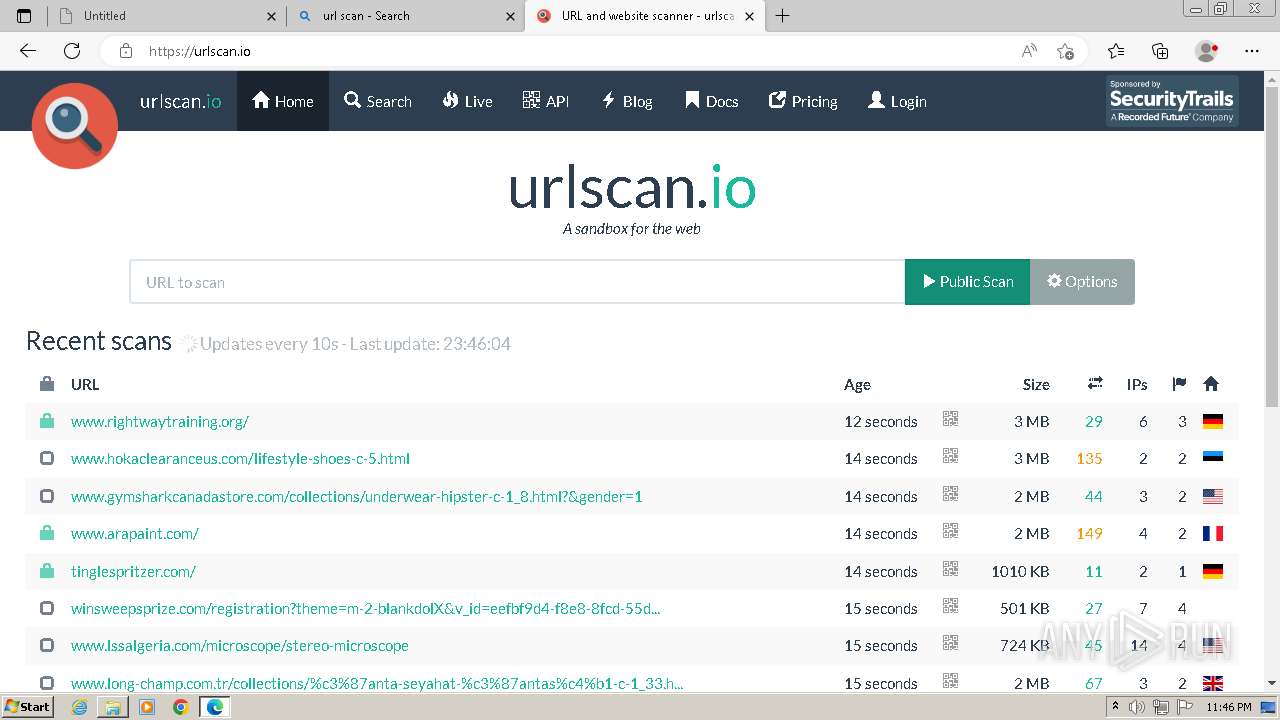Open the Search nav item
Screen dimensions: 1280x720
pyautogui.click(x=378, y=101)
